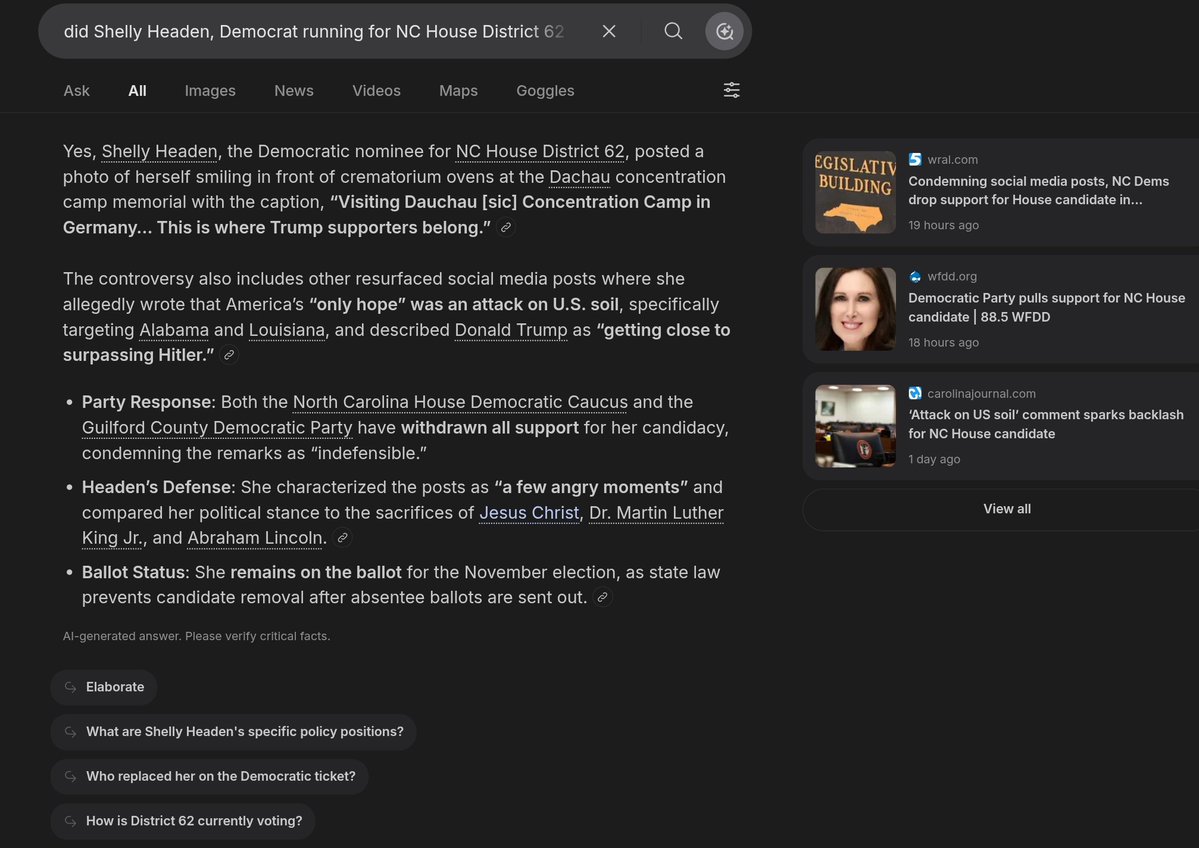Open the News tab

click(x=294, y=90)
